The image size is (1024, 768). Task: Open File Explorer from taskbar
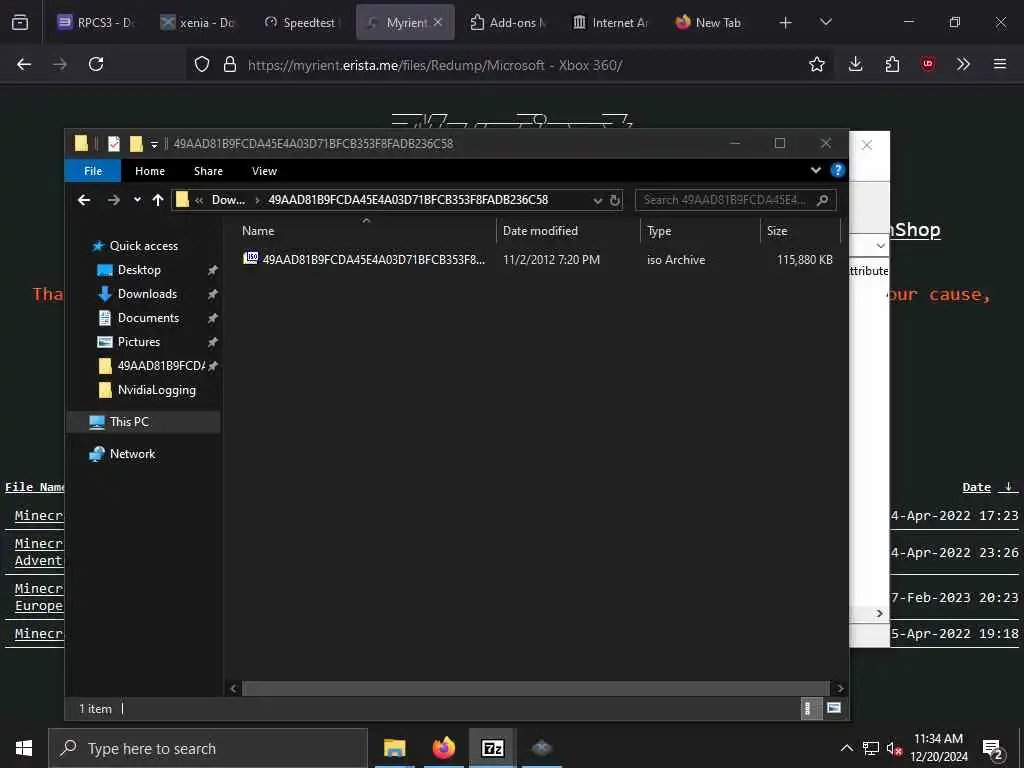point(394,748)
